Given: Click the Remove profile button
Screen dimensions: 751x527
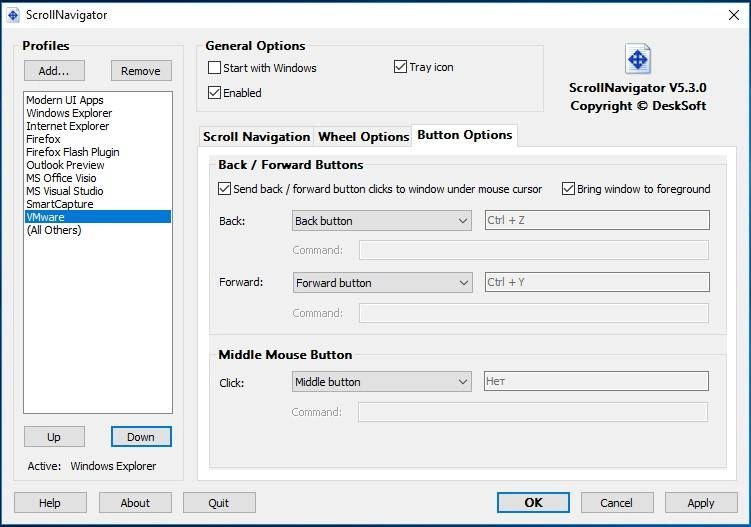Looking at the screenshot, I should (x=141, y=71).
